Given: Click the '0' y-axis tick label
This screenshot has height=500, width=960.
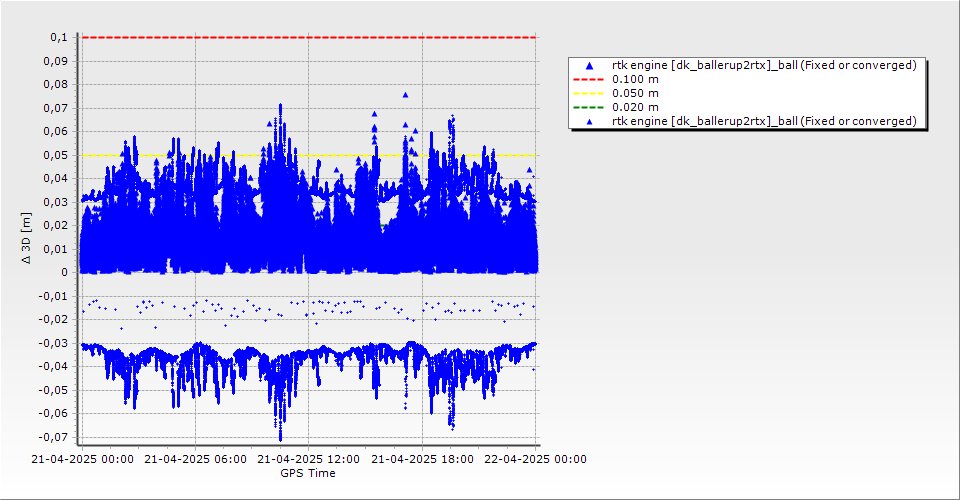Looking at the screenshot, I should 64,272.
